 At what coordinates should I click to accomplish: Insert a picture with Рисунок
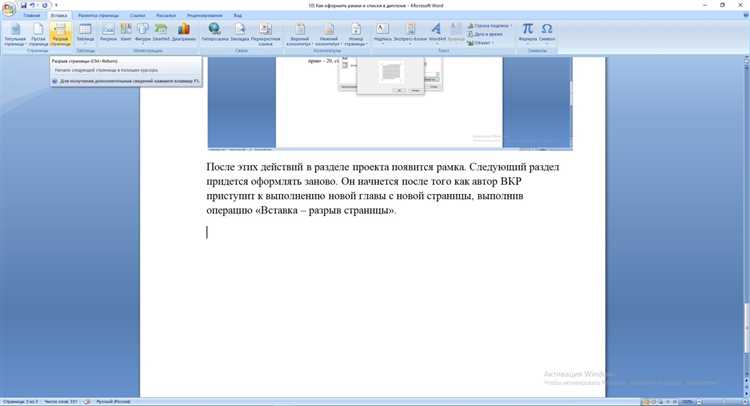click(109, 33)
